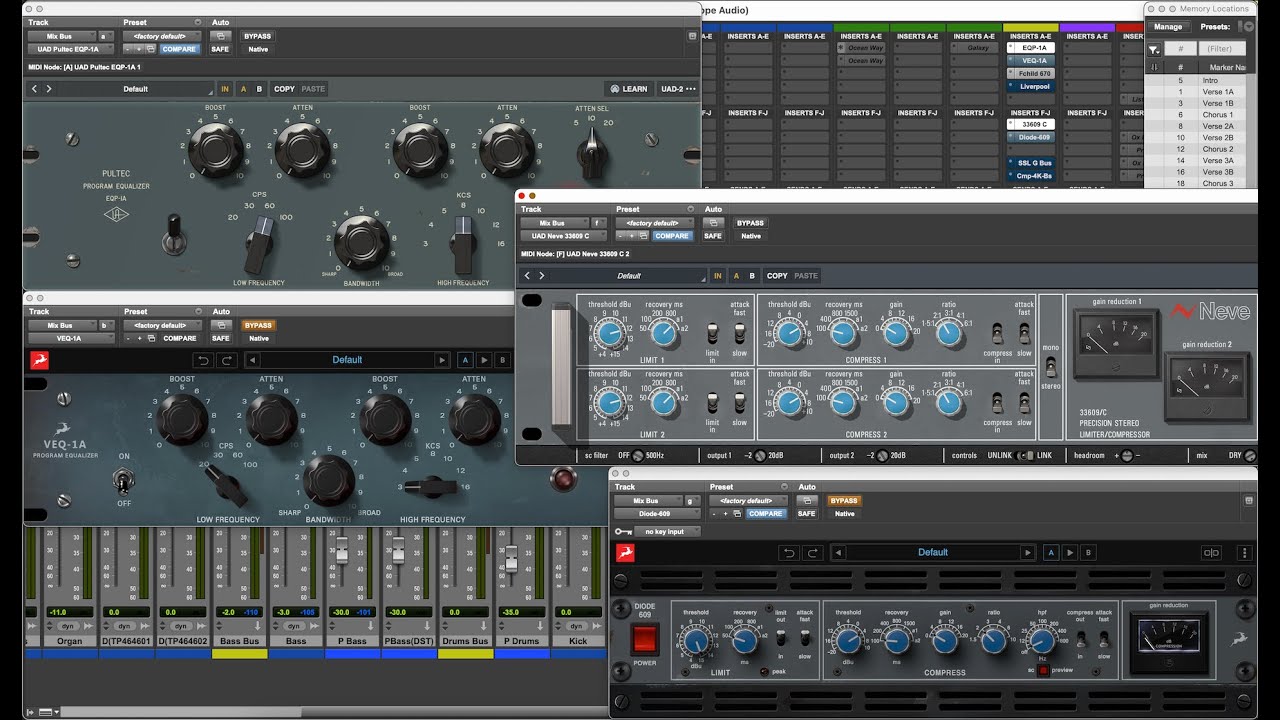Select Liverpool insert in the mixer

point(1033,87)
